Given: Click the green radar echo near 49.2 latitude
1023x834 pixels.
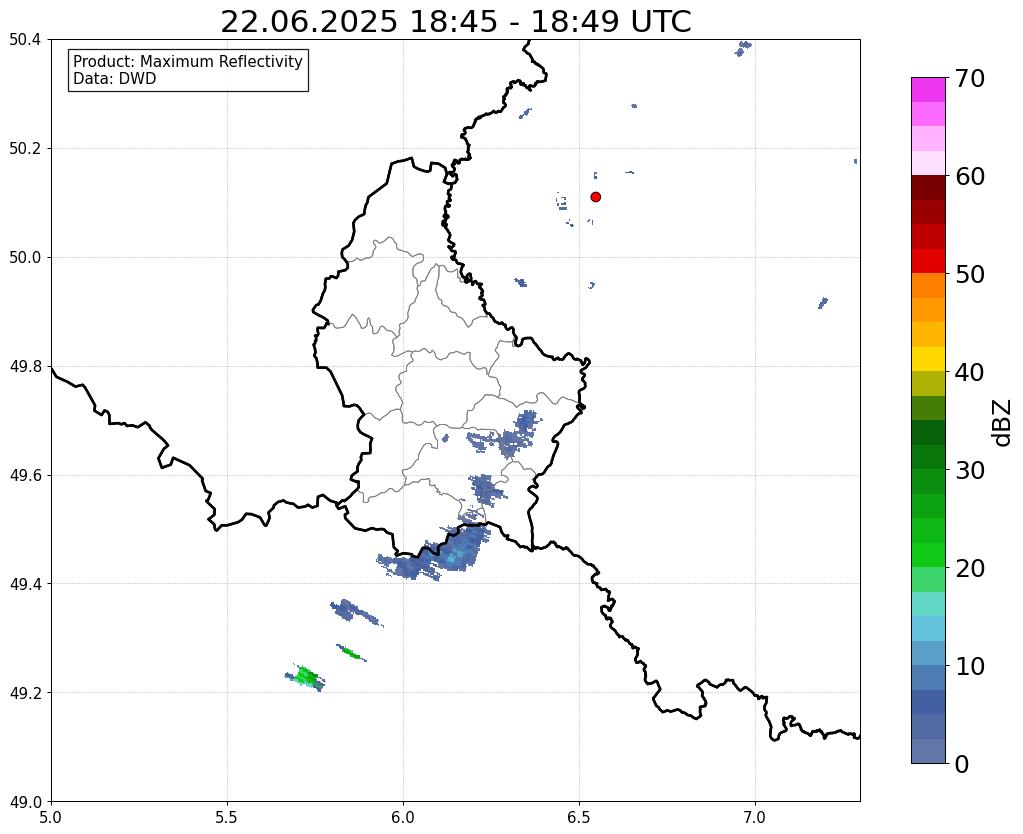Looking at the screenshot, I should point(306,678).
